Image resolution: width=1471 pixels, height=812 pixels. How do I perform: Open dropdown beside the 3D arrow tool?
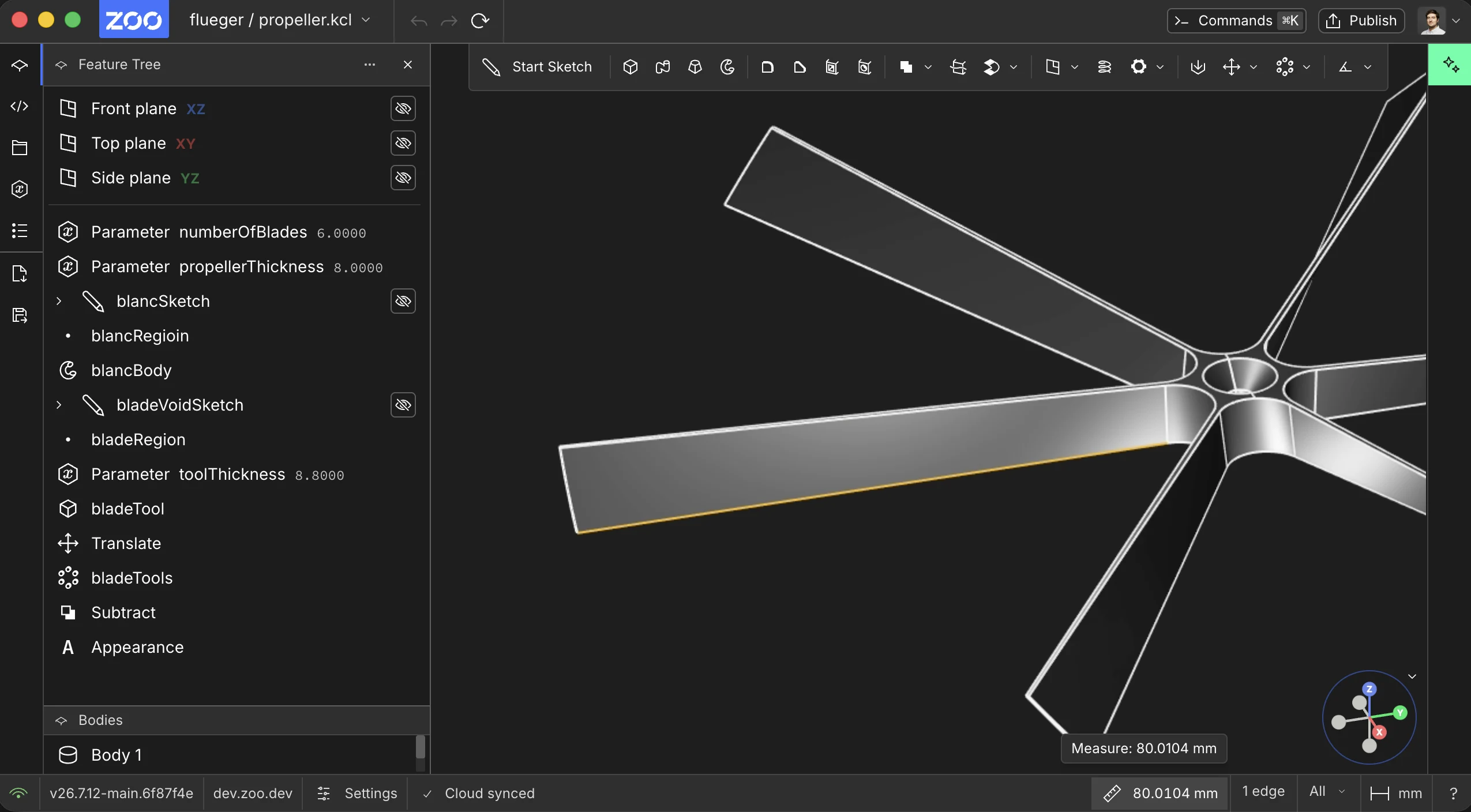[1014, 67]
